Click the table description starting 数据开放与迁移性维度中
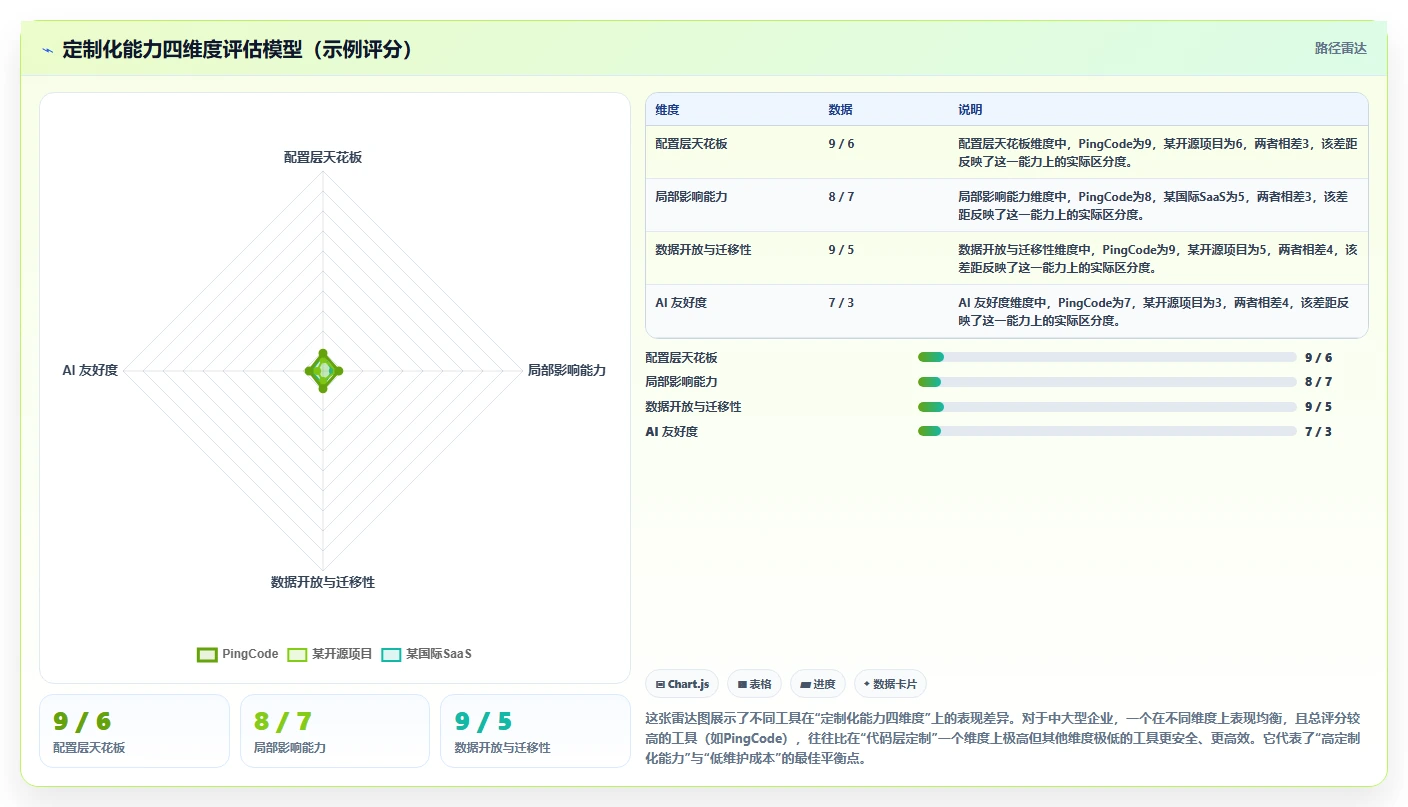Screen dimensions: 1408x807 click(x=1157, y=259)
